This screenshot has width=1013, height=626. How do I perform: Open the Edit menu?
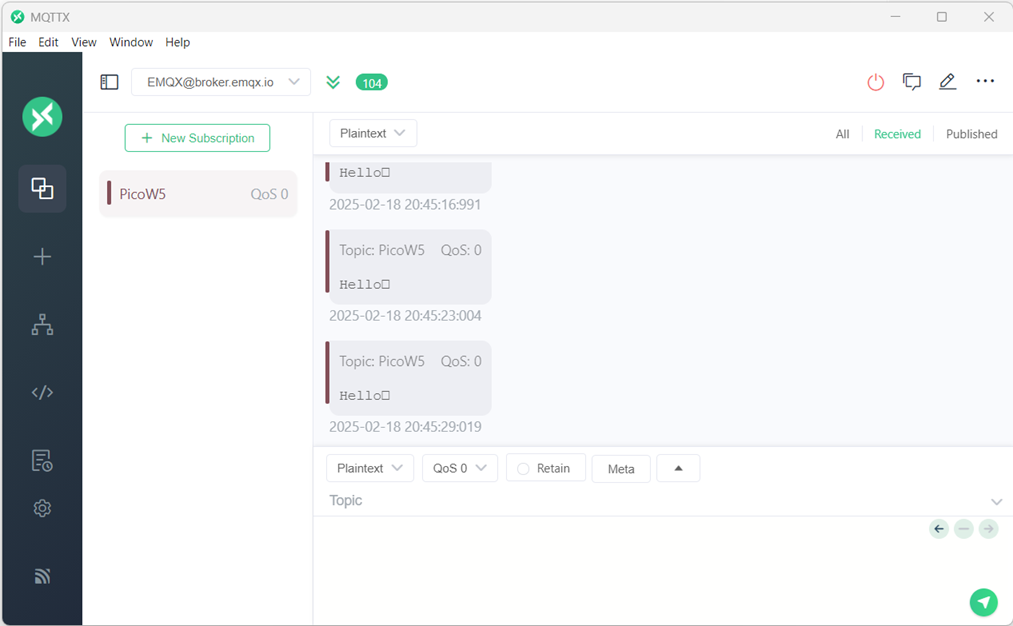coord(48,42)
